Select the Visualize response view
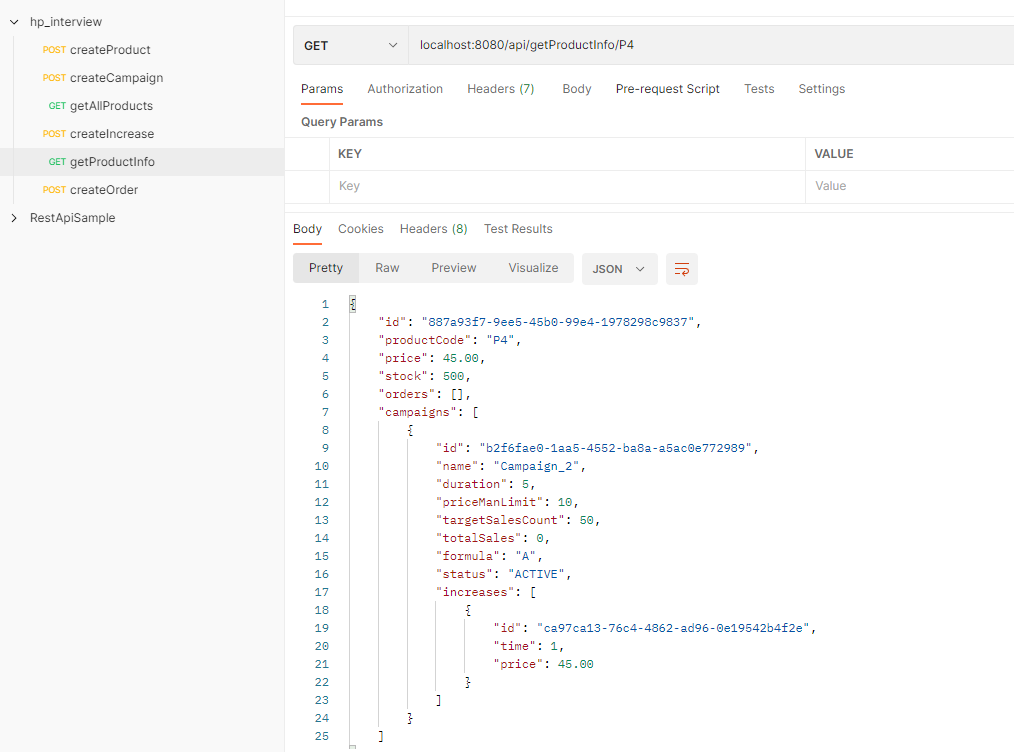 pos(532,267)
